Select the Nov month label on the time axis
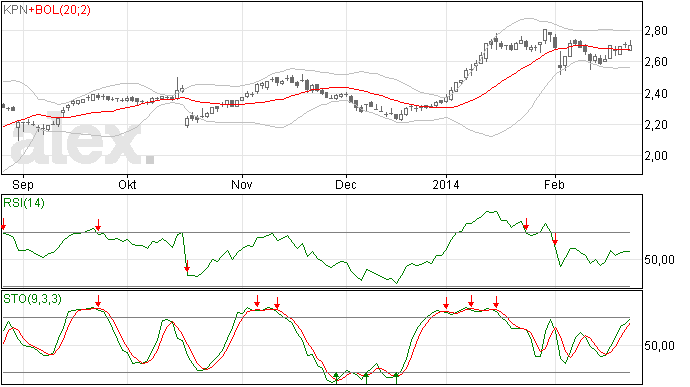The width and height of the screenshot is (690, 387). pyautogui.click(x=242, y=184)
